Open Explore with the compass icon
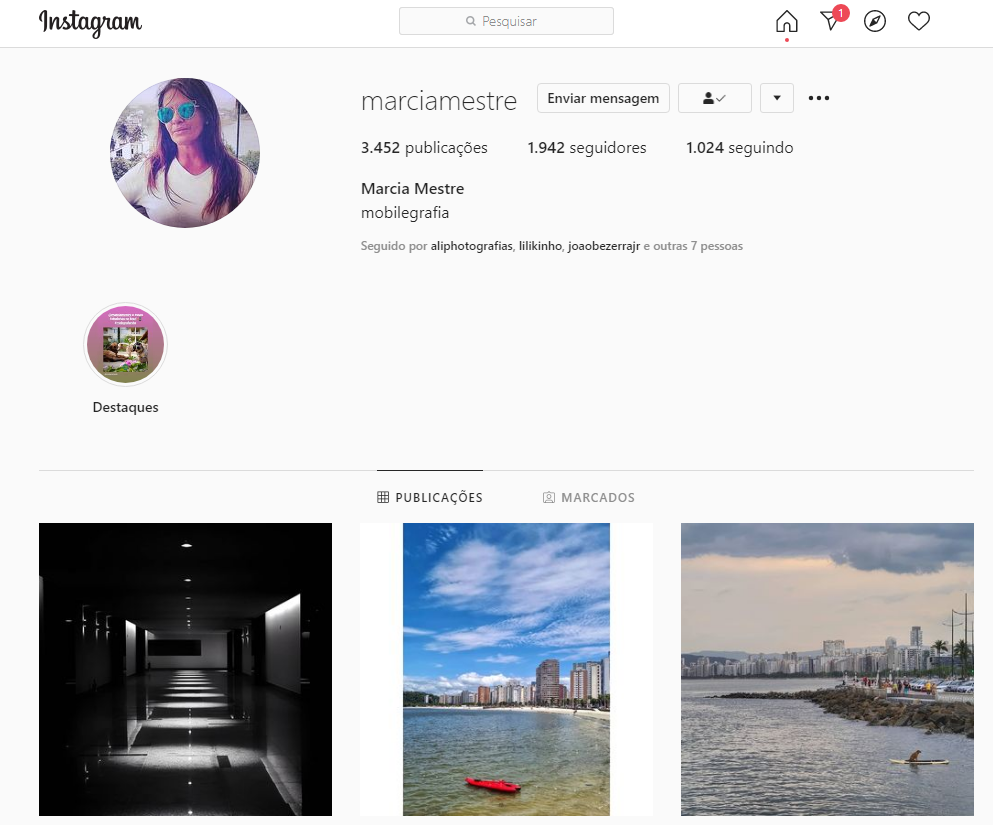The height and width of the screenshot is (825, 993). pyautogui.click(x=874, y=21)
